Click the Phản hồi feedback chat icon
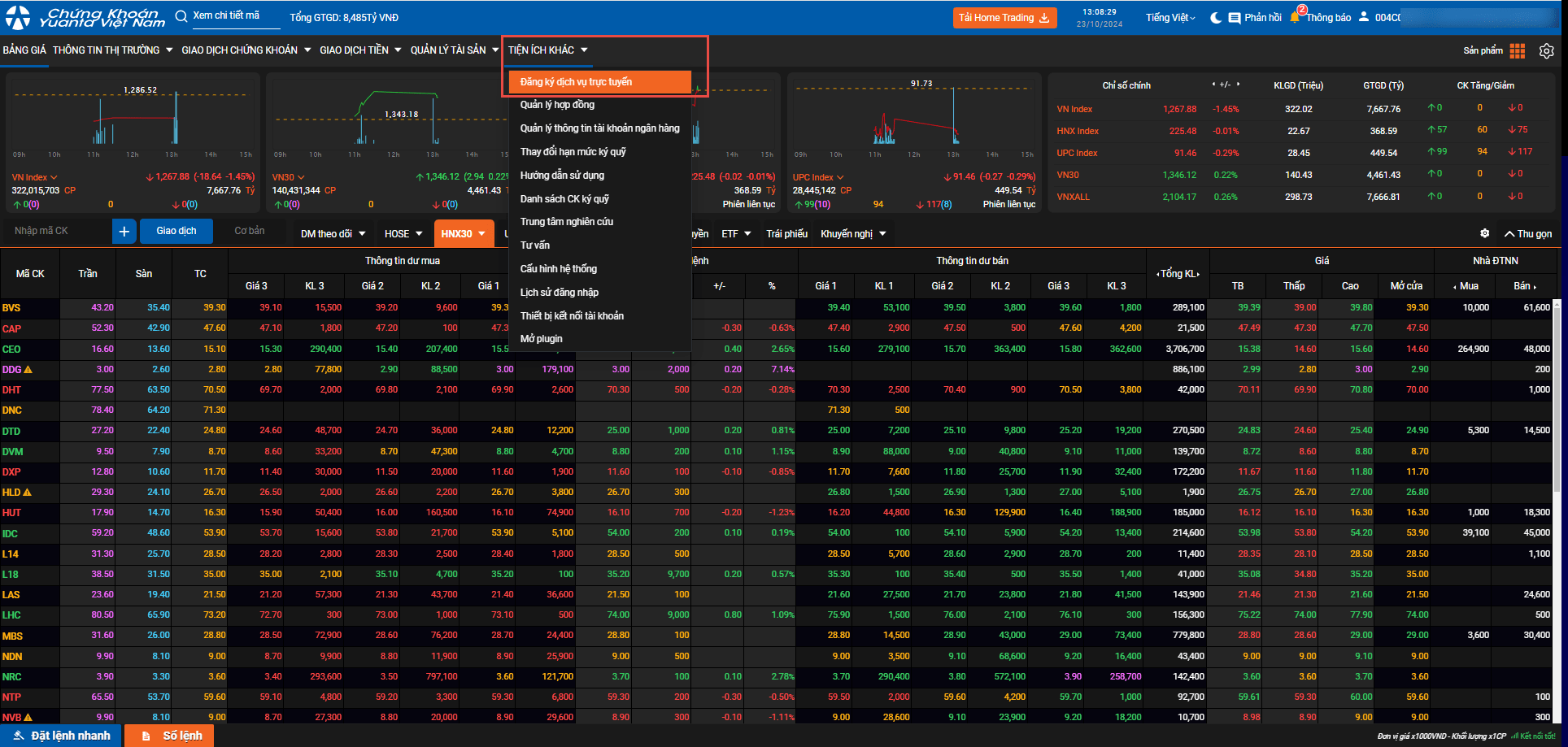 click(x=1235, y=18)
